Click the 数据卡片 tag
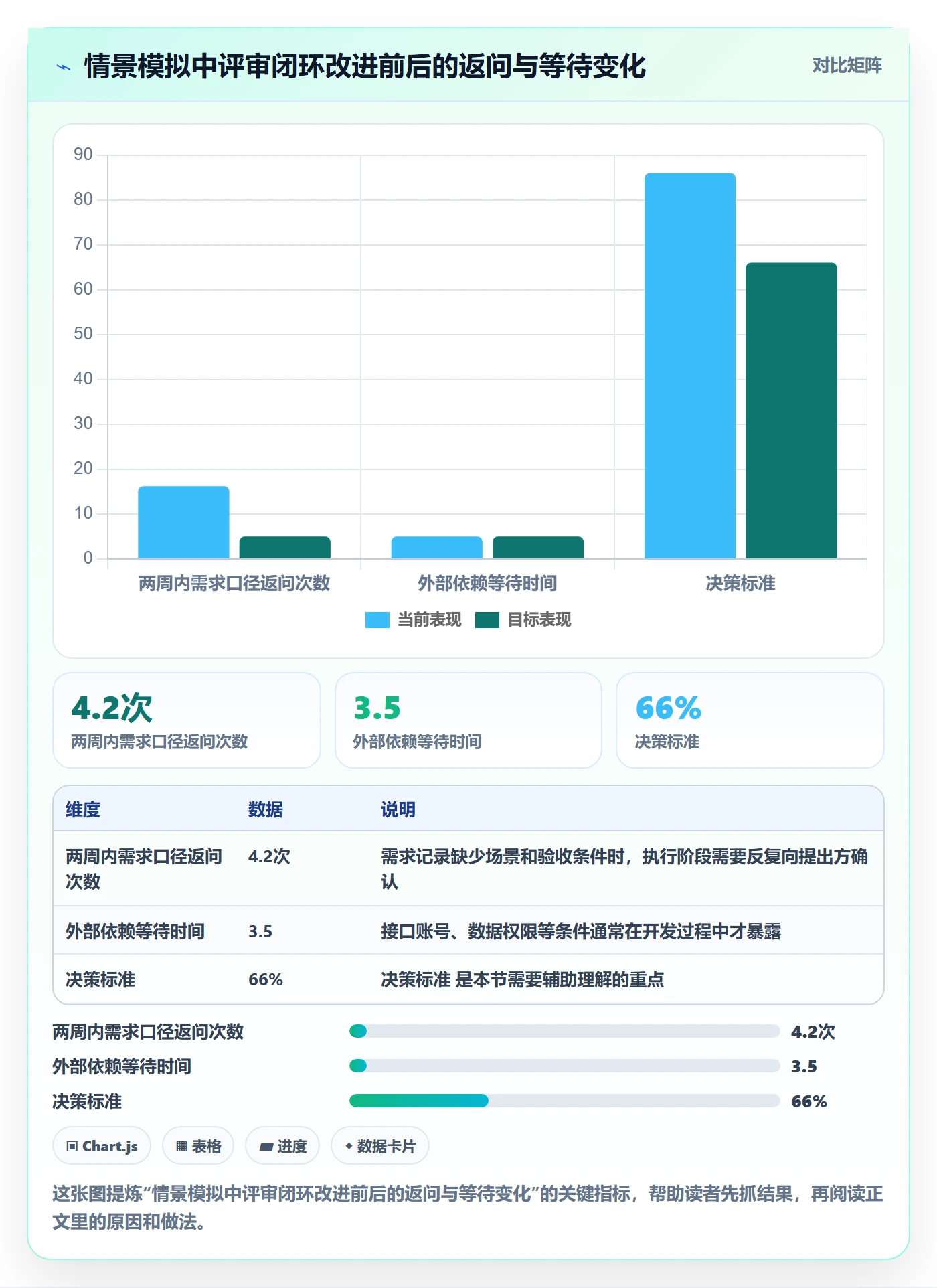The width and height of the screenshot is (937, 1288). [x=380, y=1146]
